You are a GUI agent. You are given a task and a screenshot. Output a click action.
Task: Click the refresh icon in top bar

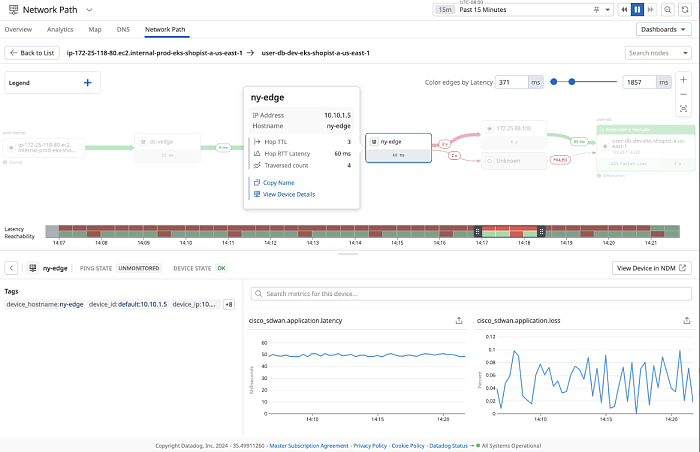(x=686, y=9)
